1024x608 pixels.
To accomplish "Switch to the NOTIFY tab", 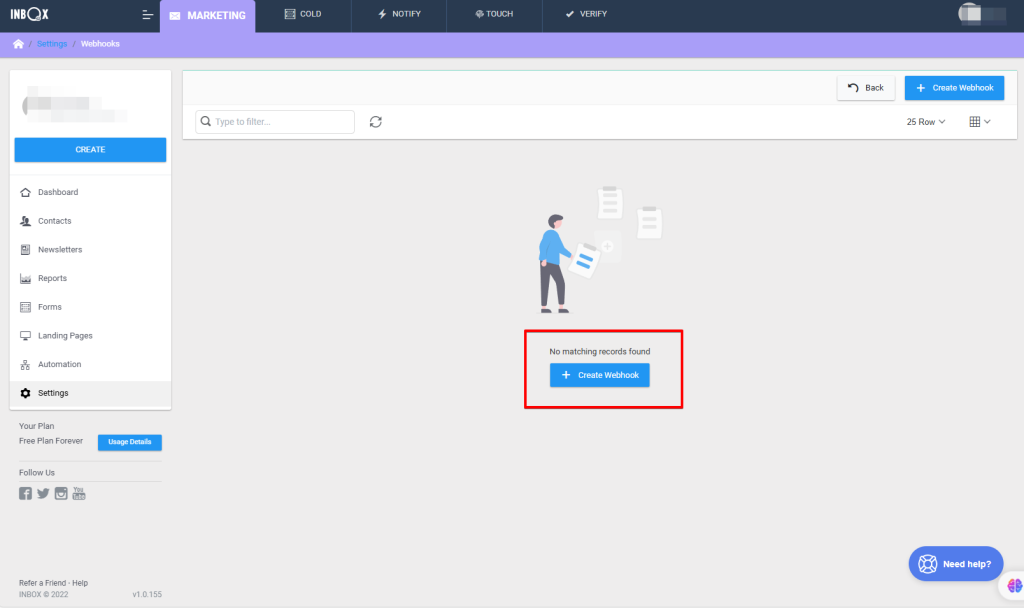I will [399, 15].
